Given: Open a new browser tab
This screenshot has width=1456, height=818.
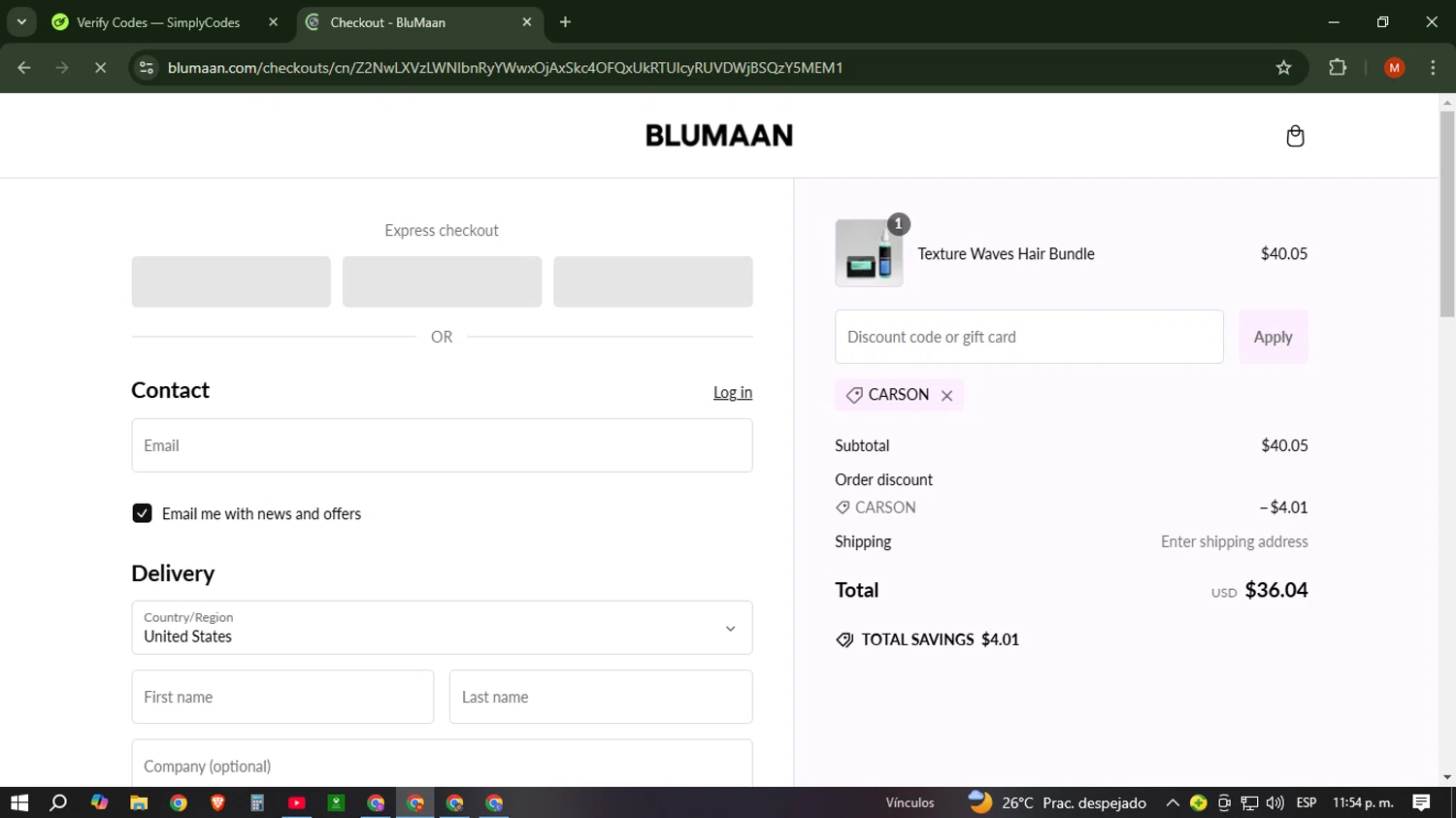Looking at the screenshot, I should [565, 22].
